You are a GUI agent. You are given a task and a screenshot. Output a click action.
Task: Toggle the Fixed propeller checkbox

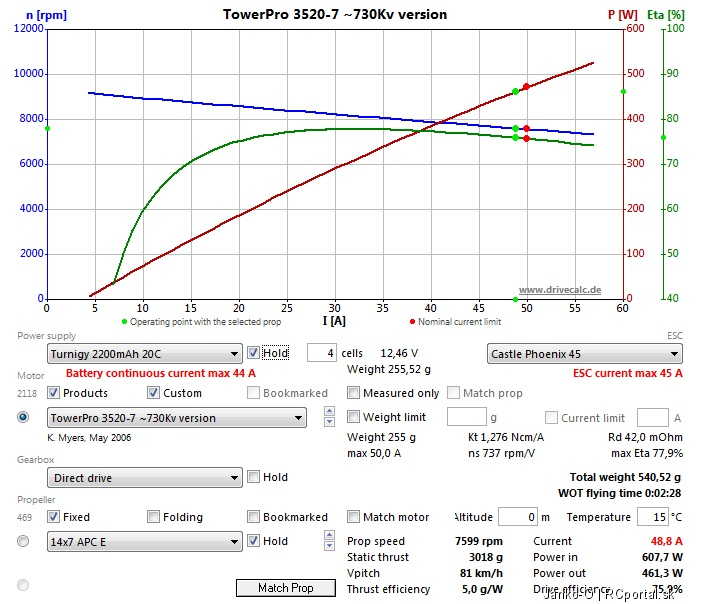54,517
